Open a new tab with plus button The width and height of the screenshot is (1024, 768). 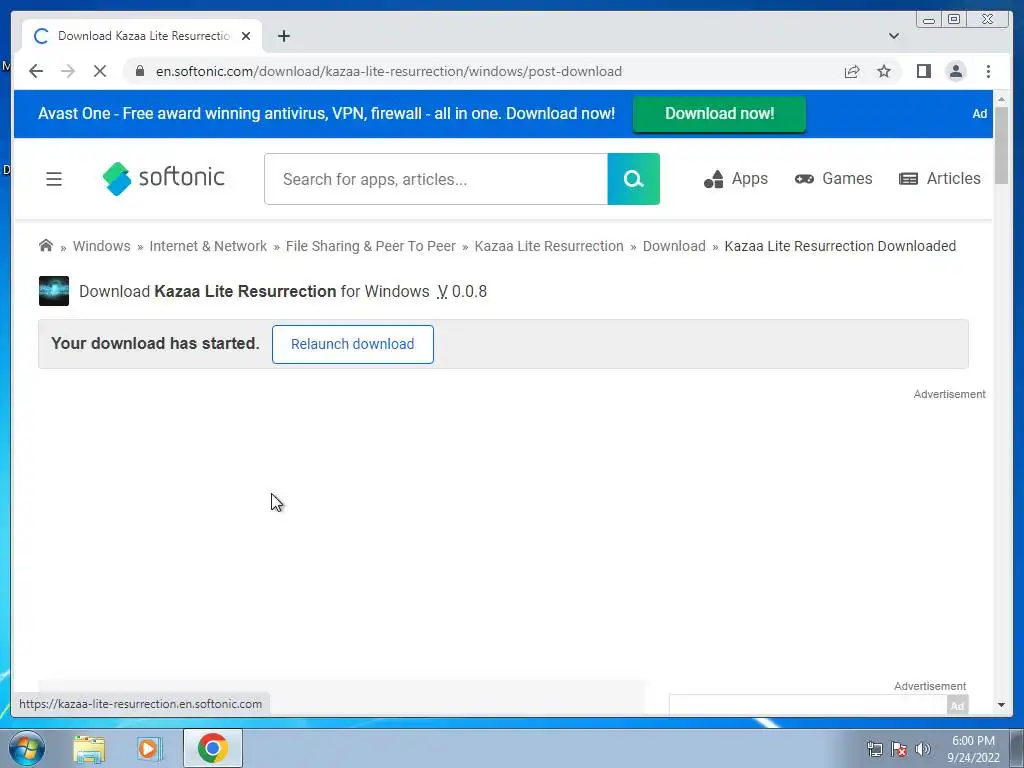point(283,36)
